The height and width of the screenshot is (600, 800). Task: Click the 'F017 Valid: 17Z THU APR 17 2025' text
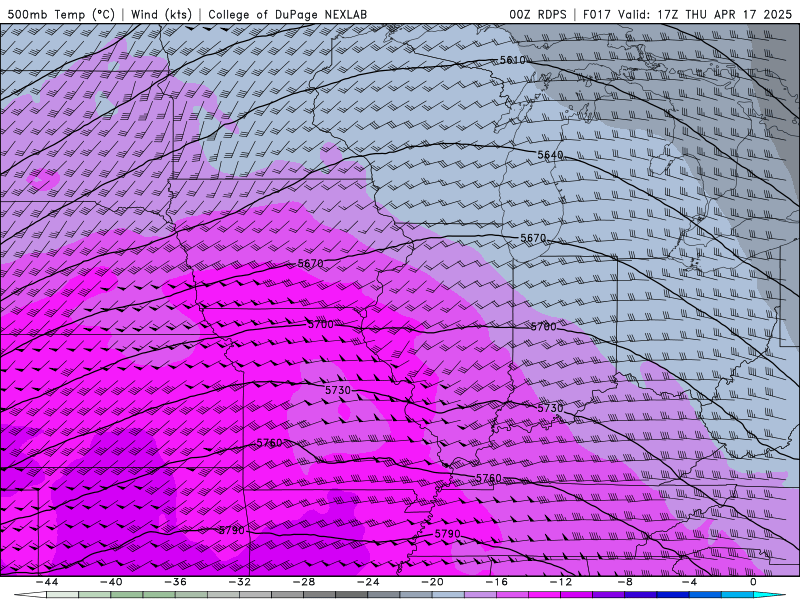(x=687, y=14)
